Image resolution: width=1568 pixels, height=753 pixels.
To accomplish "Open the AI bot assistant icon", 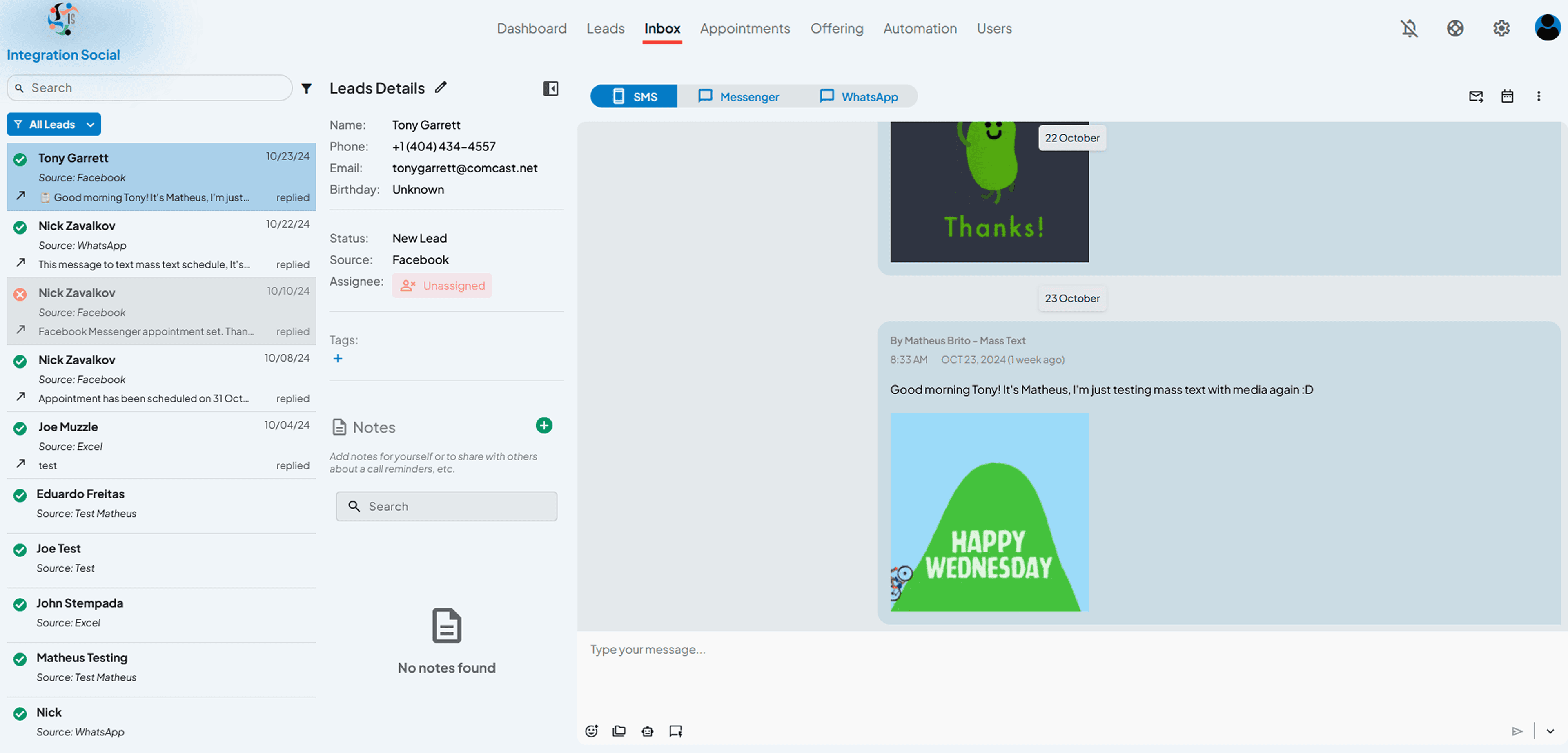I will click(648, 731).
